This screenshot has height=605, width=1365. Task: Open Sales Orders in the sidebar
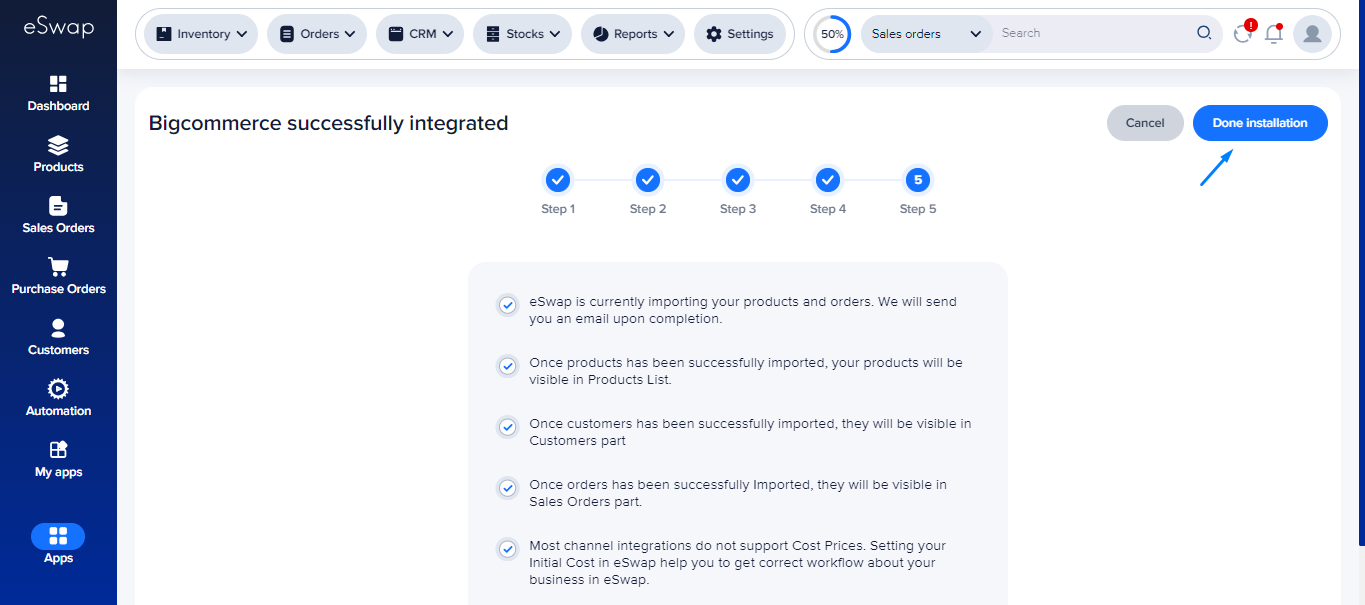pyautogui.click(x=58, y=207)
